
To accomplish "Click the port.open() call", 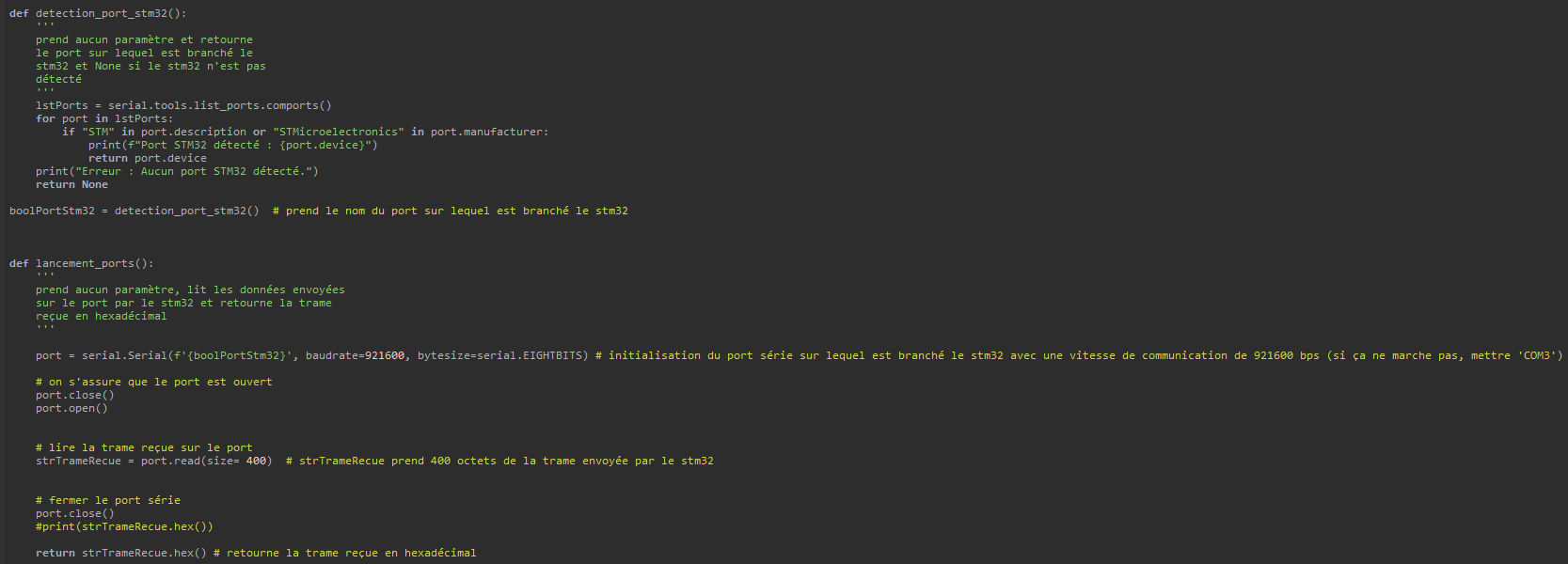I will click(x=71, y=408).
